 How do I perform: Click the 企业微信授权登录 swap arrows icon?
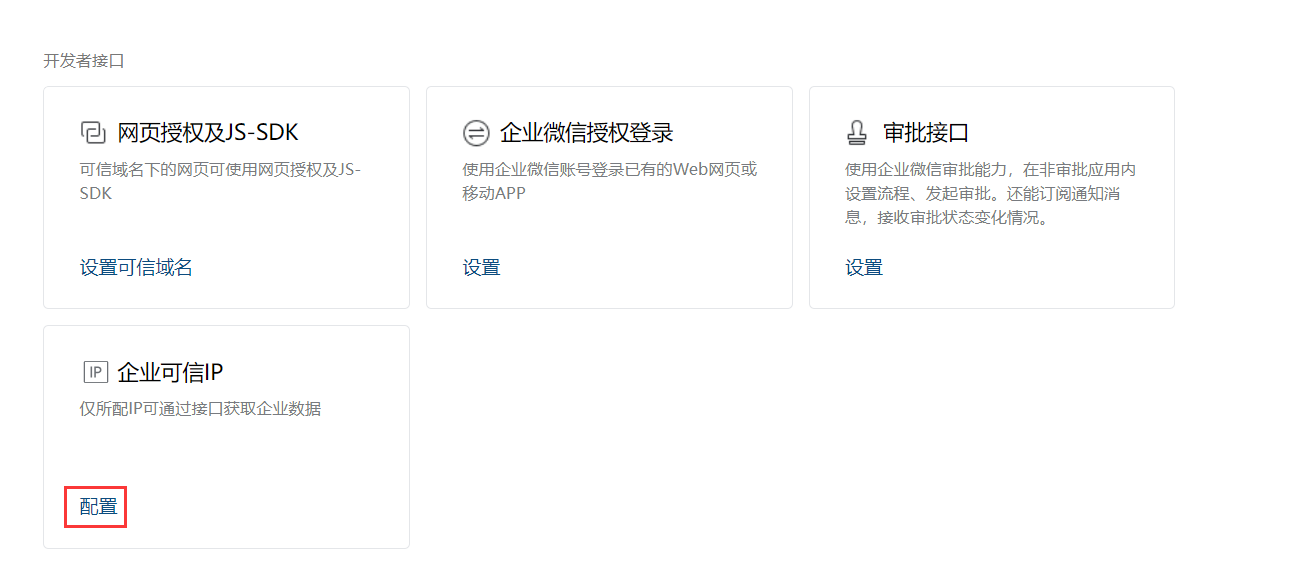tap(476, 133)
